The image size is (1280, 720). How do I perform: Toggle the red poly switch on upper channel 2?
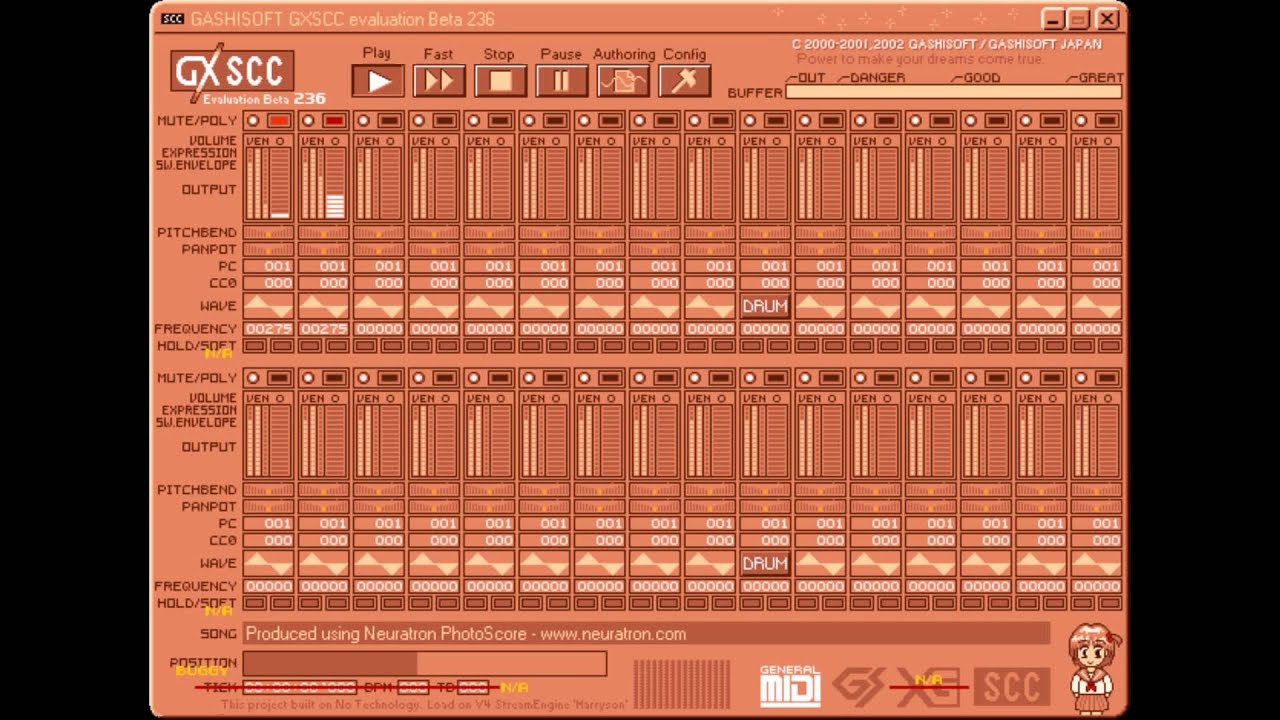(x=334, y=121)
